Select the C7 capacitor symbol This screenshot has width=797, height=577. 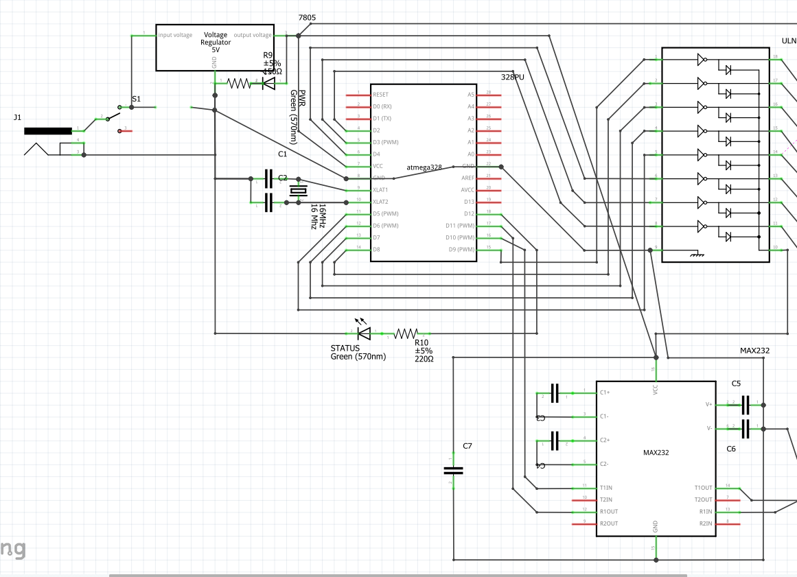point(453,471)
